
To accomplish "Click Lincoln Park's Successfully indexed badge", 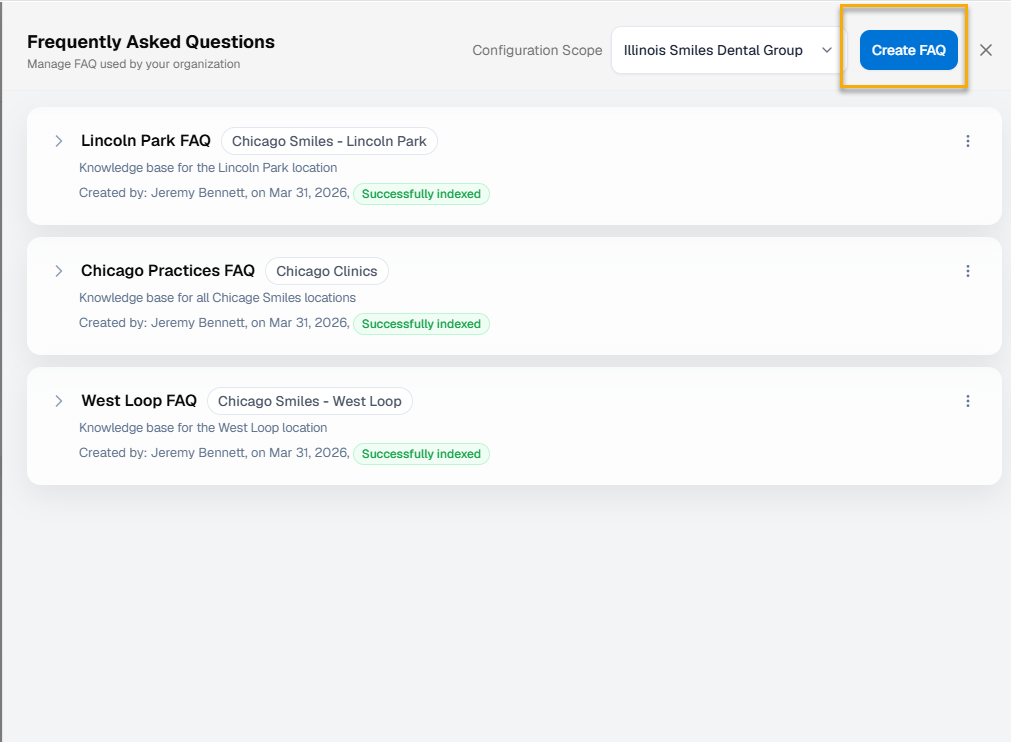I will 421,194.
